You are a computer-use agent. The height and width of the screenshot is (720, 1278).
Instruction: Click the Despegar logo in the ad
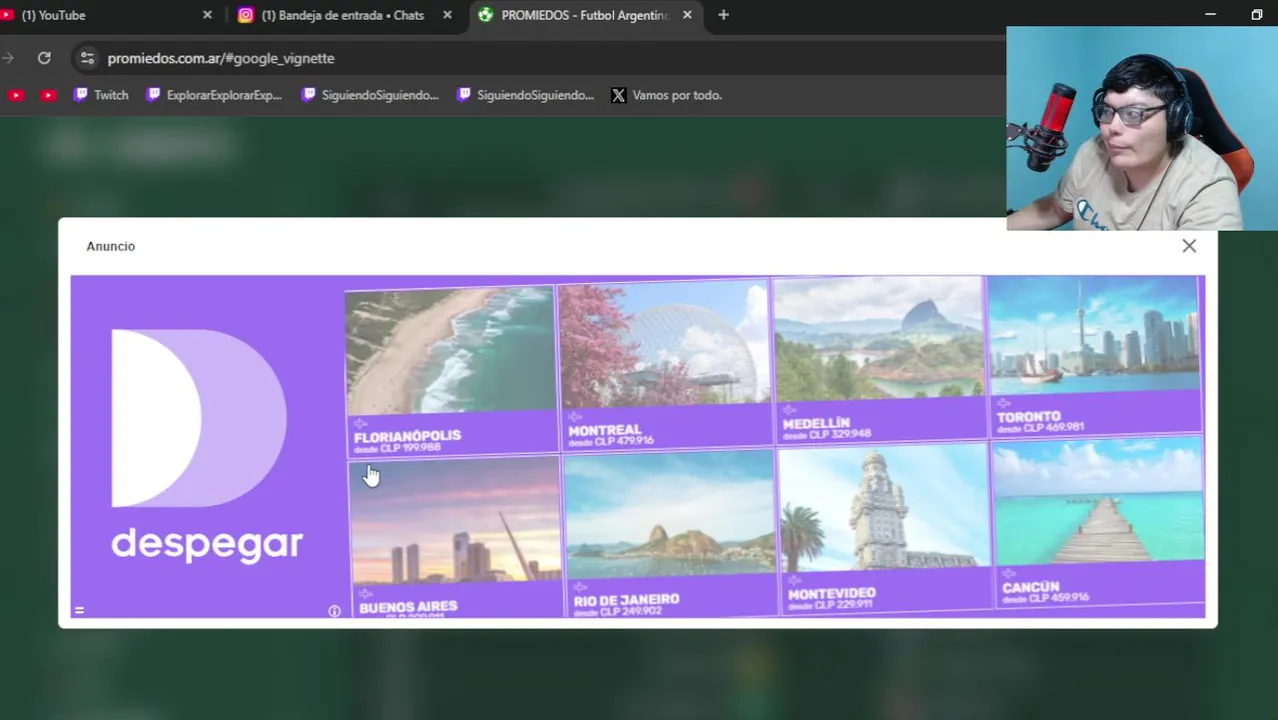205,446
